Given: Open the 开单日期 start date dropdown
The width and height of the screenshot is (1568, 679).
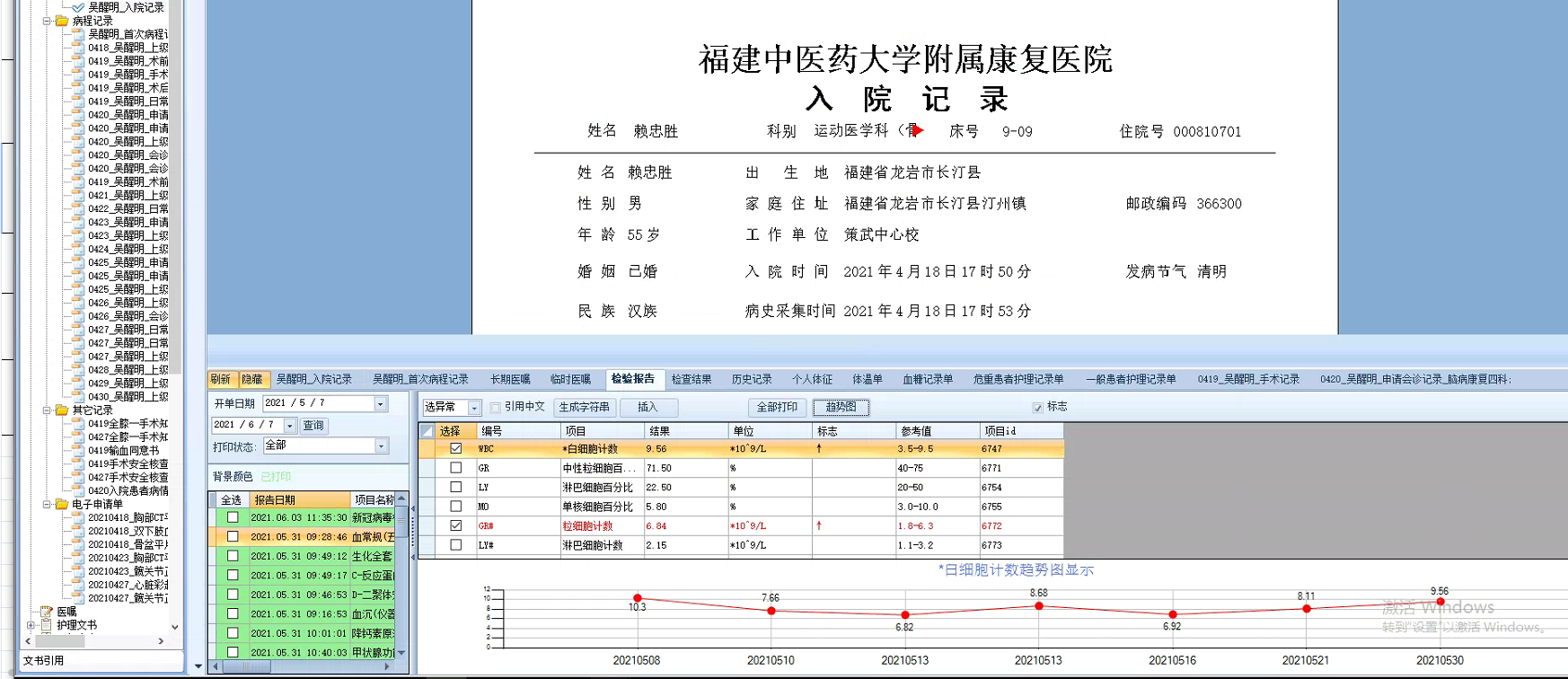Looking at the screenshot, I should 381,403.
